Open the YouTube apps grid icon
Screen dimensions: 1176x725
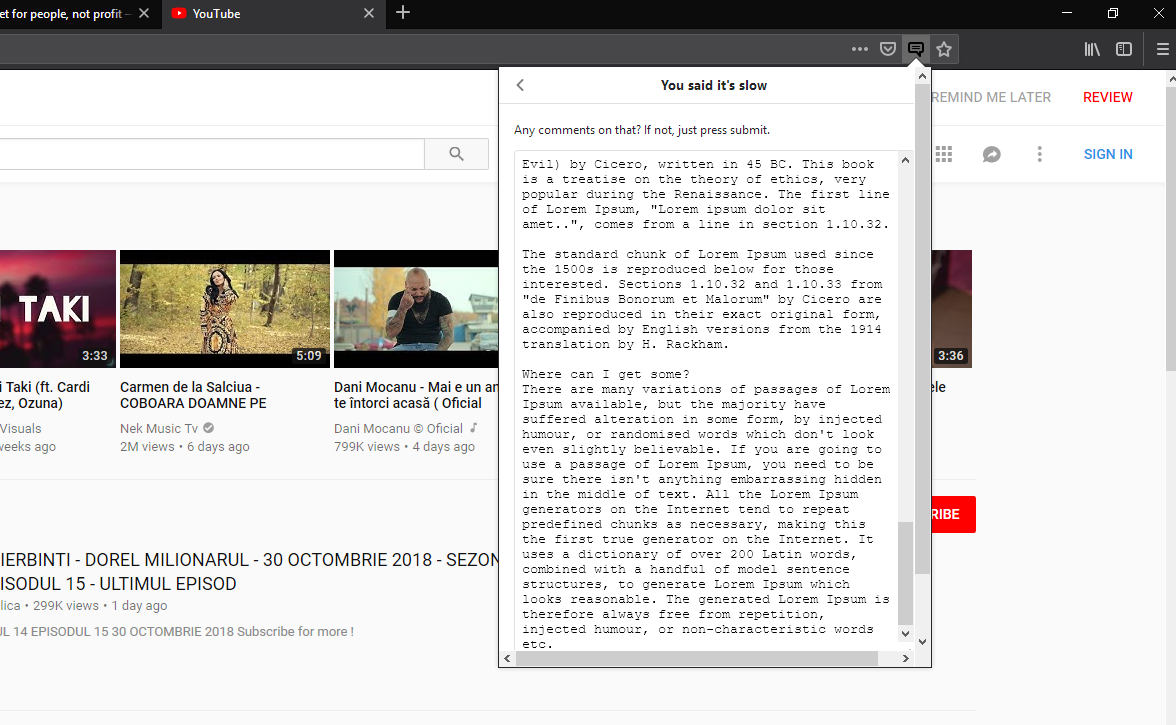(x=943, y=154)
